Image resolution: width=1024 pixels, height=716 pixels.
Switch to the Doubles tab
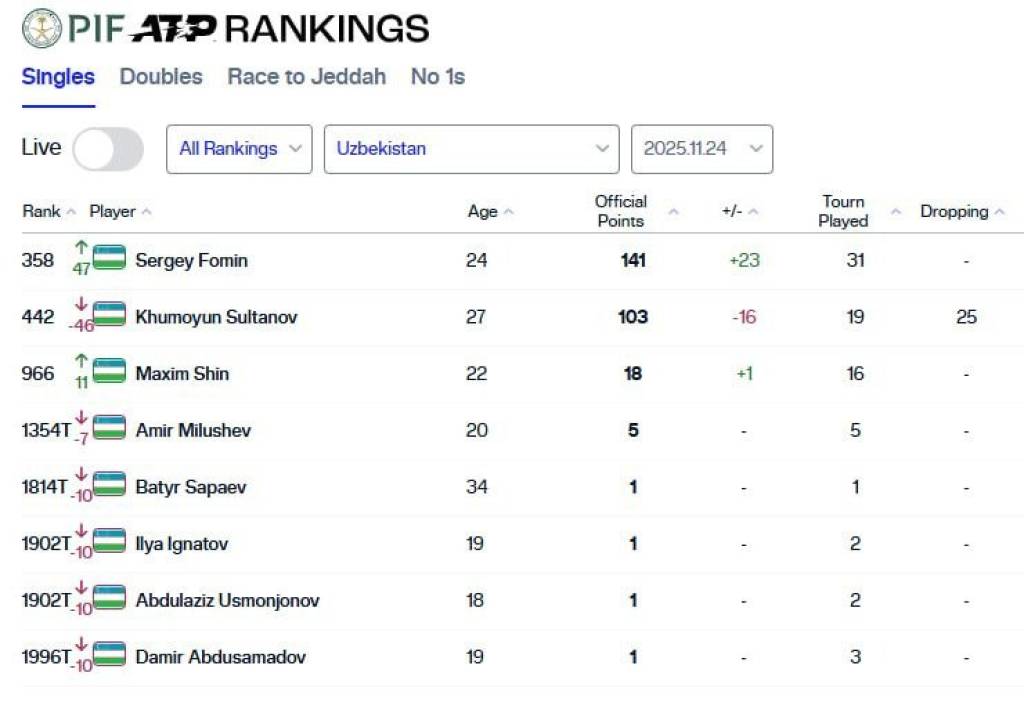pyautogui.click(x=161, y=77)
